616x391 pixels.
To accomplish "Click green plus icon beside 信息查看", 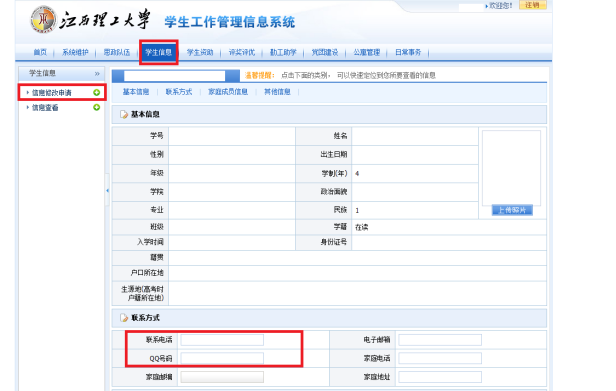I will point(97,107).
